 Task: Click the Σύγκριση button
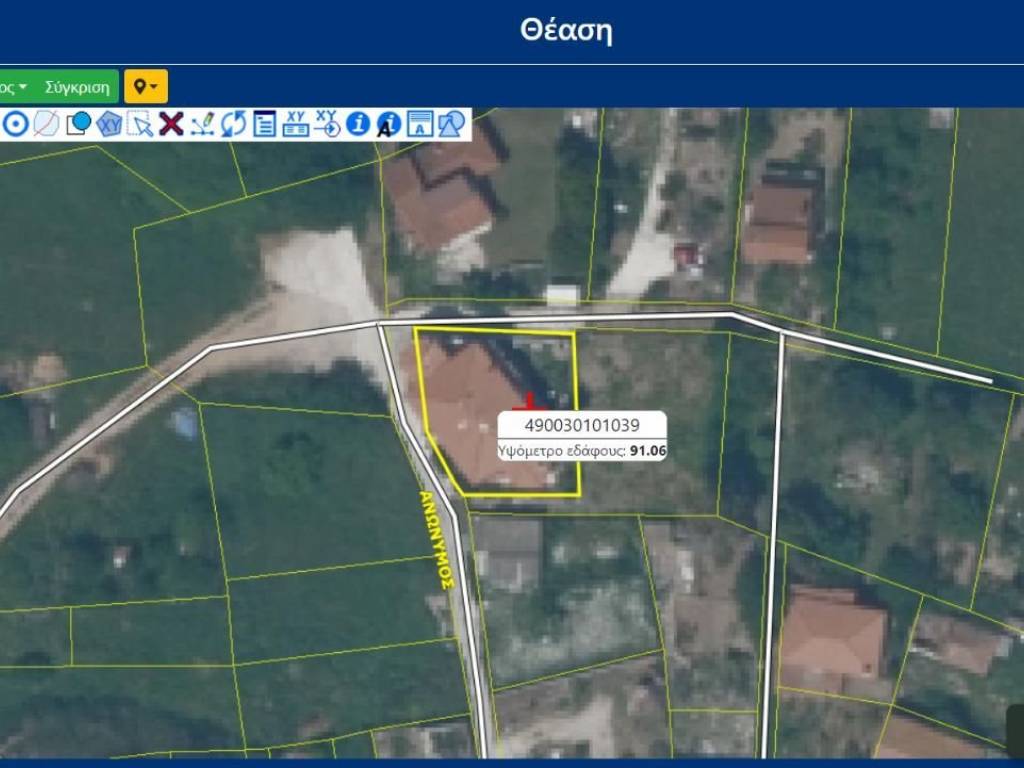[x=77, y=87]
